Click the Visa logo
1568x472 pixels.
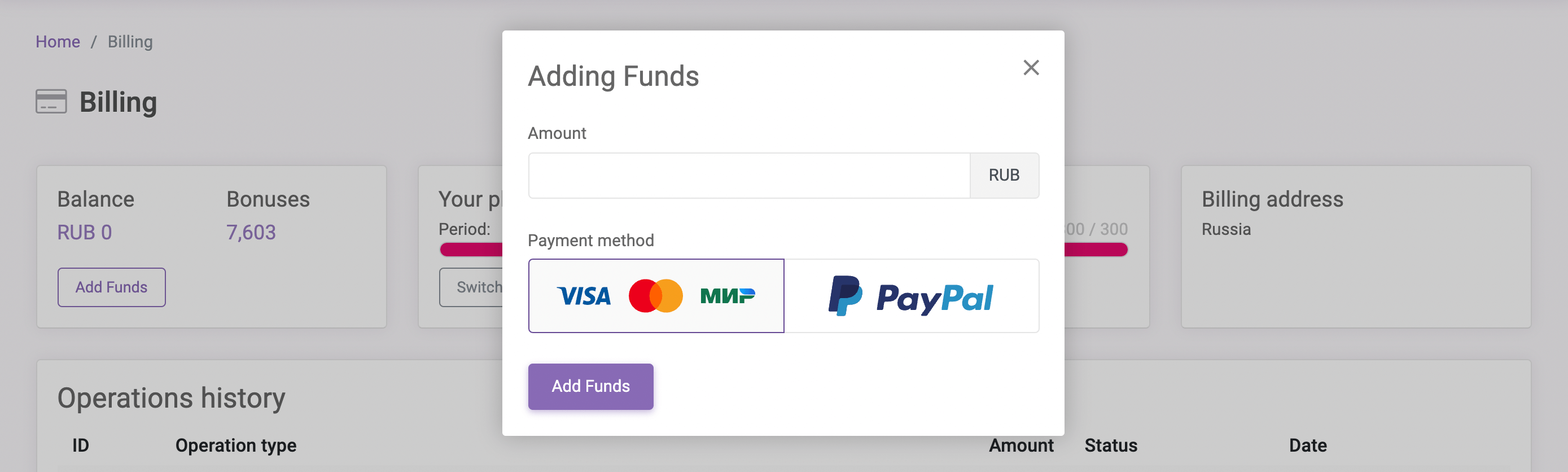click(x=584, y=296)
